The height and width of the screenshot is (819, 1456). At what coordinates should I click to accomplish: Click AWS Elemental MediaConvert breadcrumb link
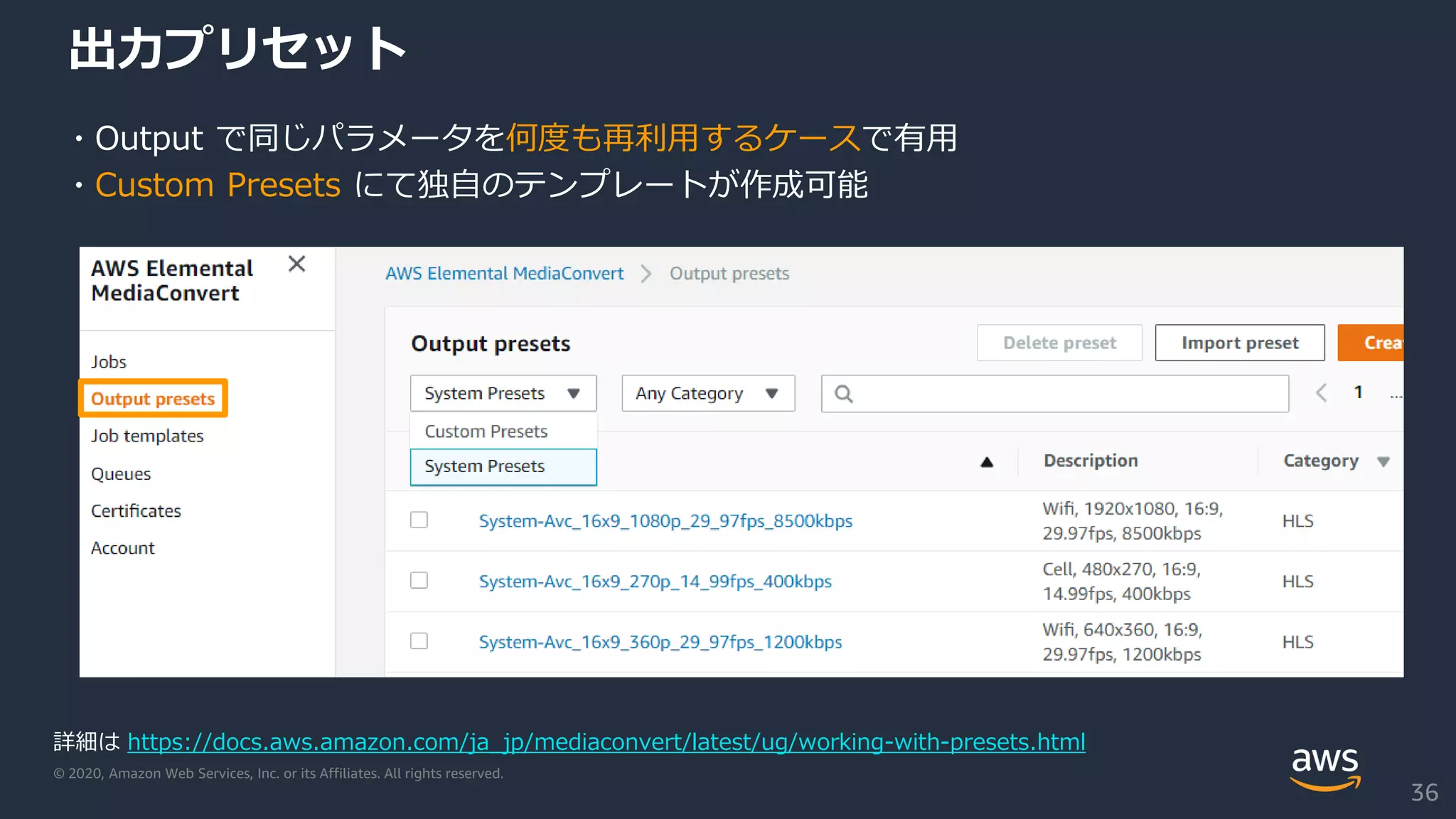click(x=504, y=274)
